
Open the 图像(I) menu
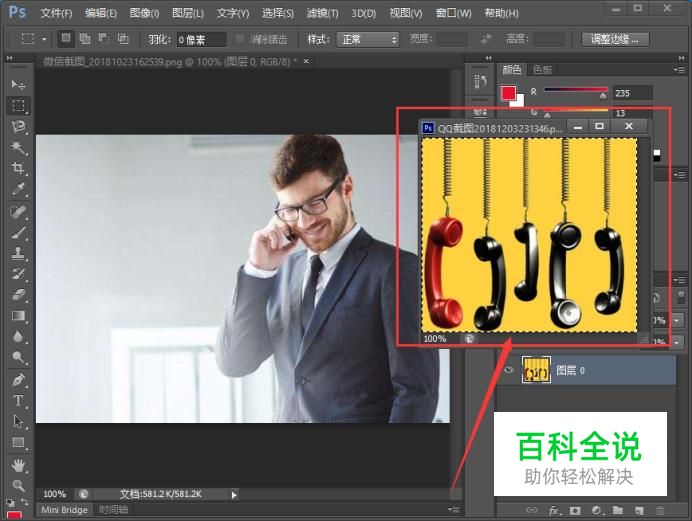click(x=144, y=13)
